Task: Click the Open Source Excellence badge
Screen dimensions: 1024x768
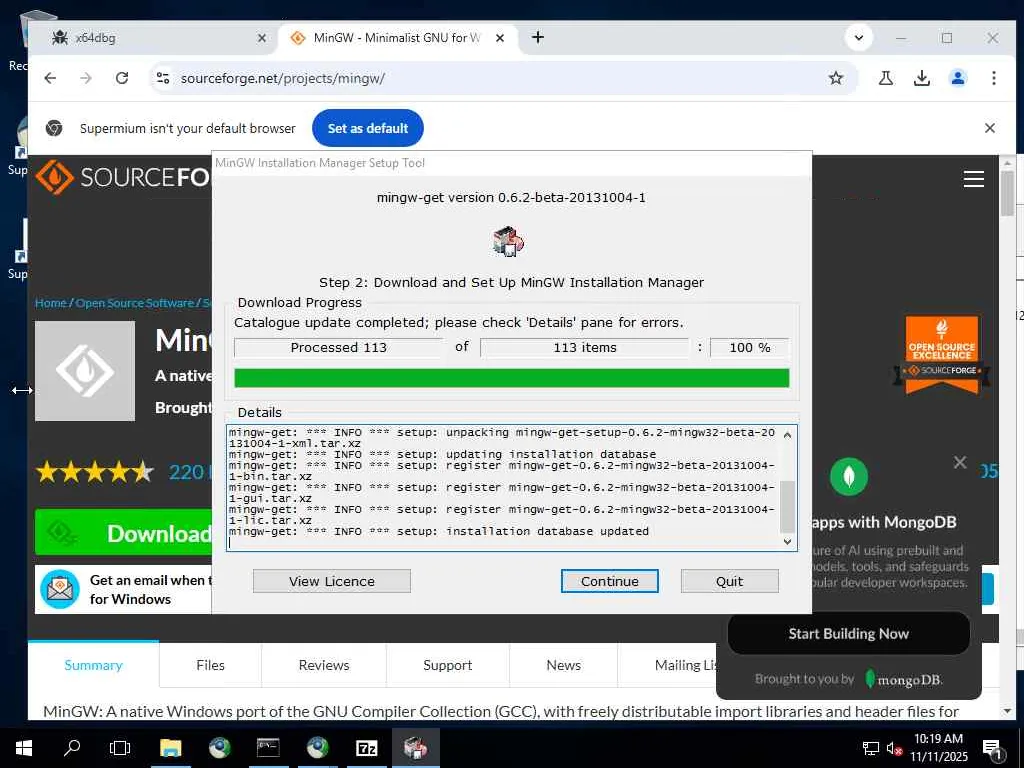Action: 942,355
